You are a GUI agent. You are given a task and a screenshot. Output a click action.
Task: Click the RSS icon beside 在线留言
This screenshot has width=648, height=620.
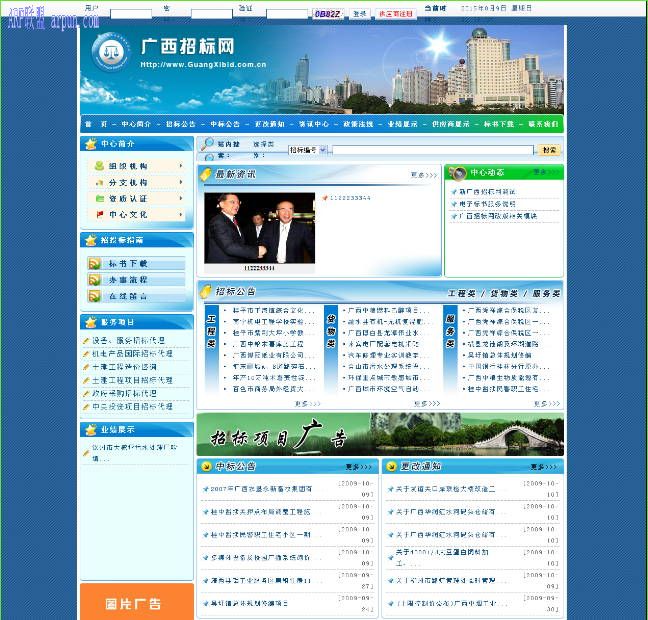[94, 296]
